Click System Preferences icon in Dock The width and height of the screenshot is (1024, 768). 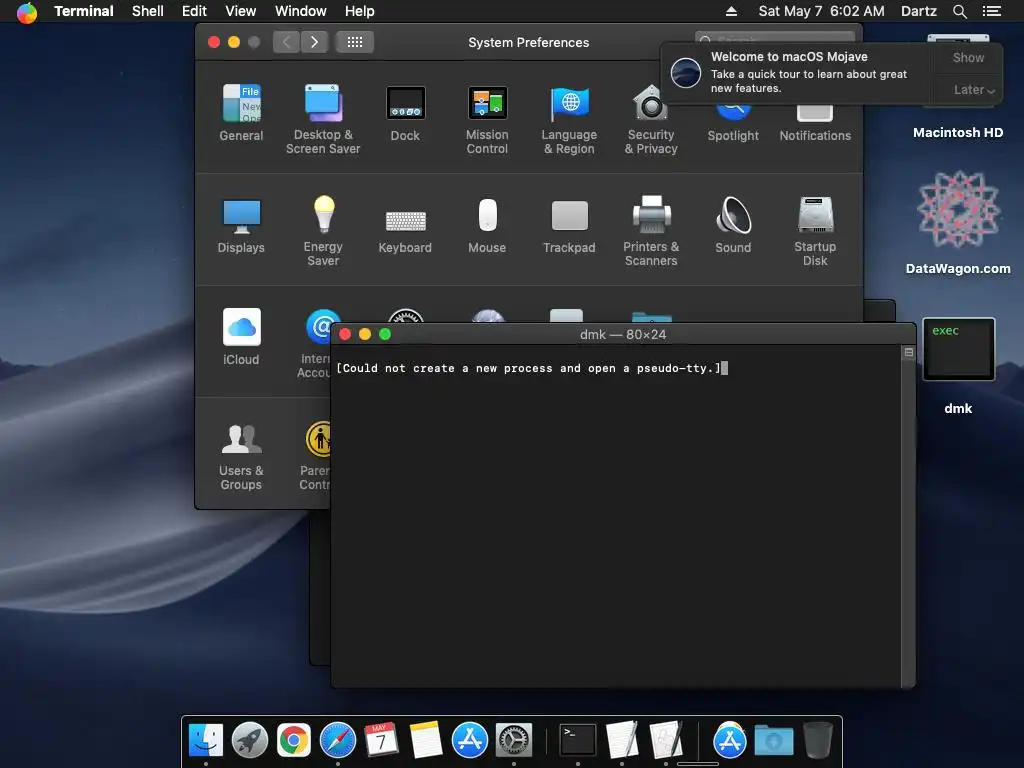coord(513,741)
